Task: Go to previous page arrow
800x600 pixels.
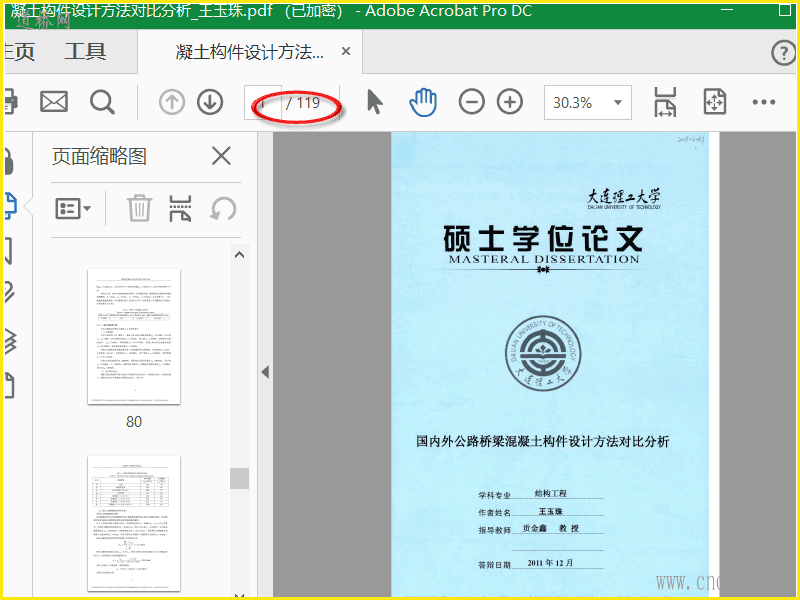Action: 171,102
